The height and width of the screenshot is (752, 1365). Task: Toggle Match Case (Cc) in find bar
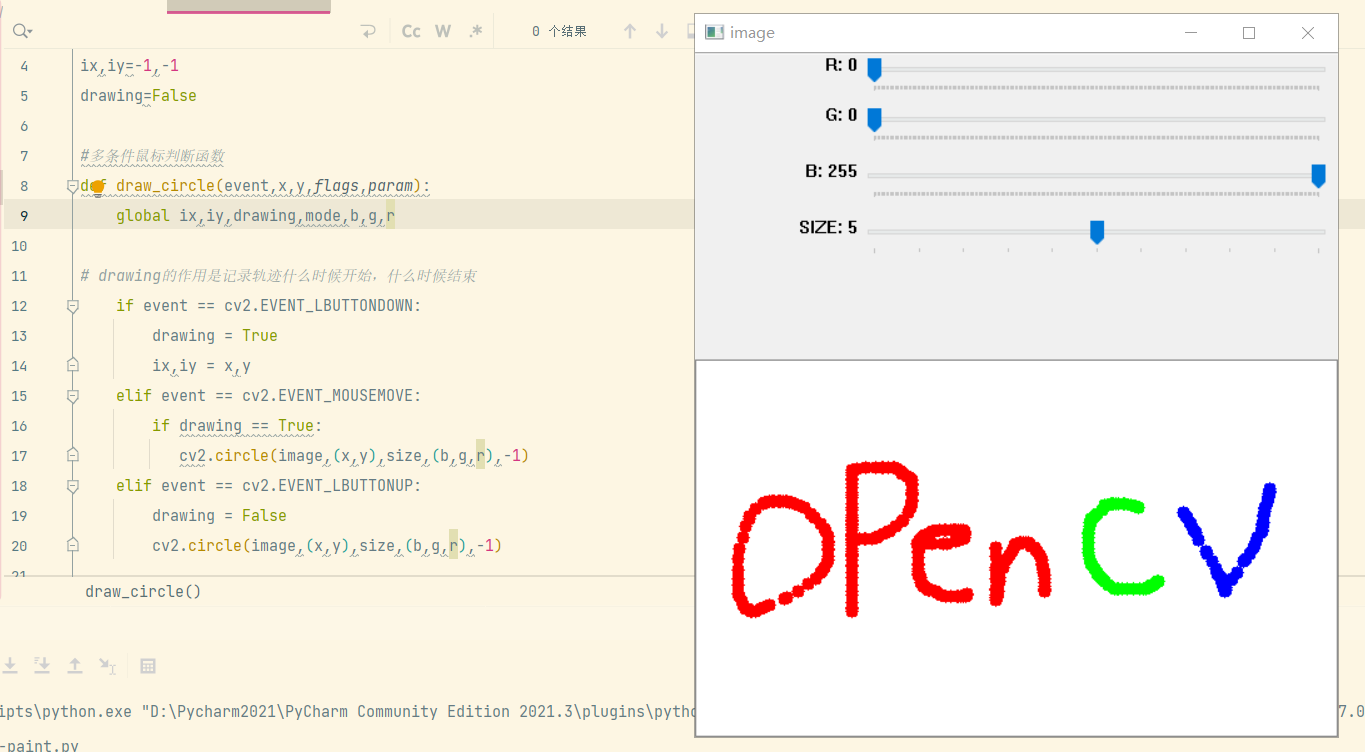pos(411,31)
